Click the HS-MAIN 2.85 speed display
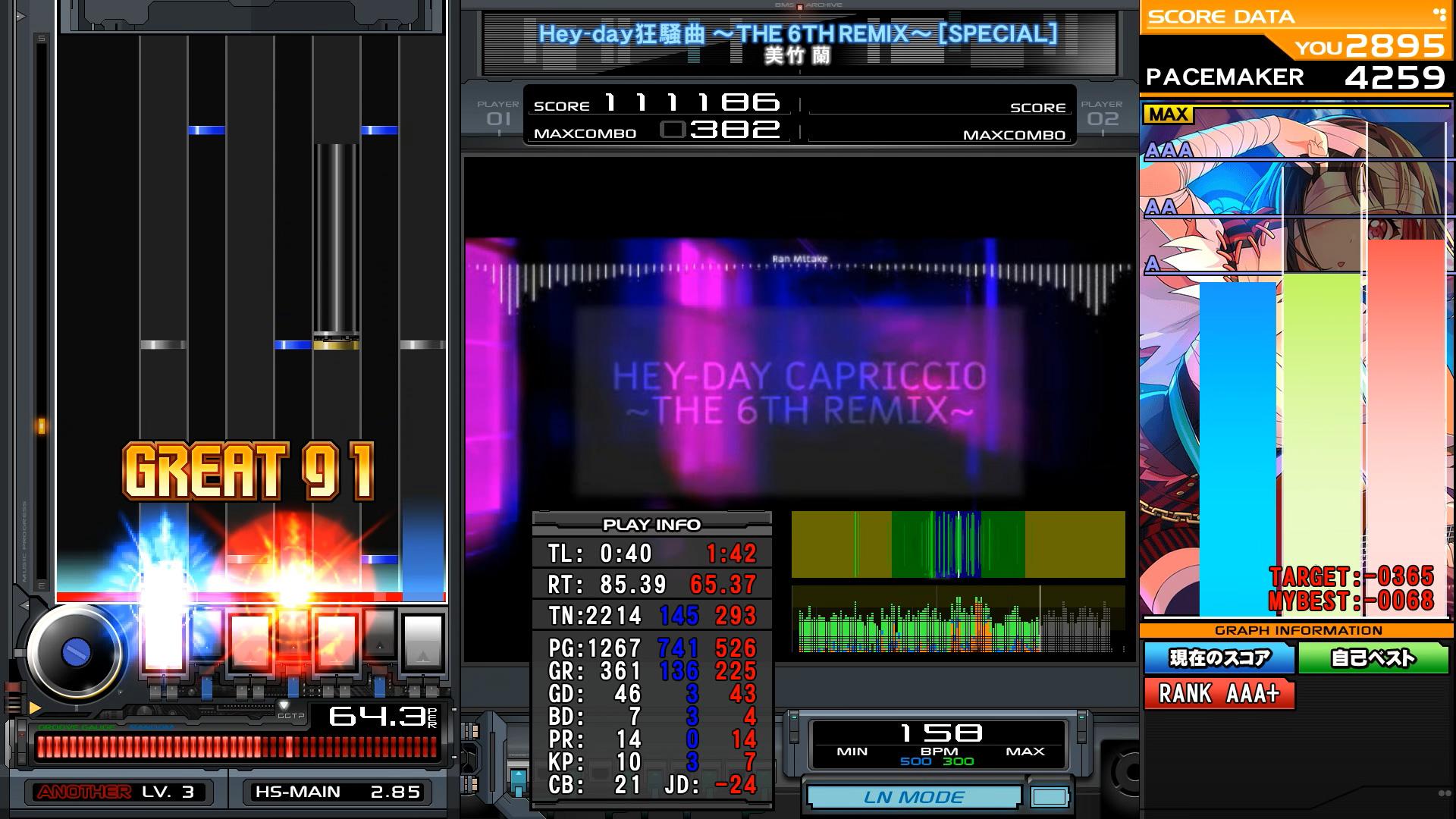 (x=337, y=792)
